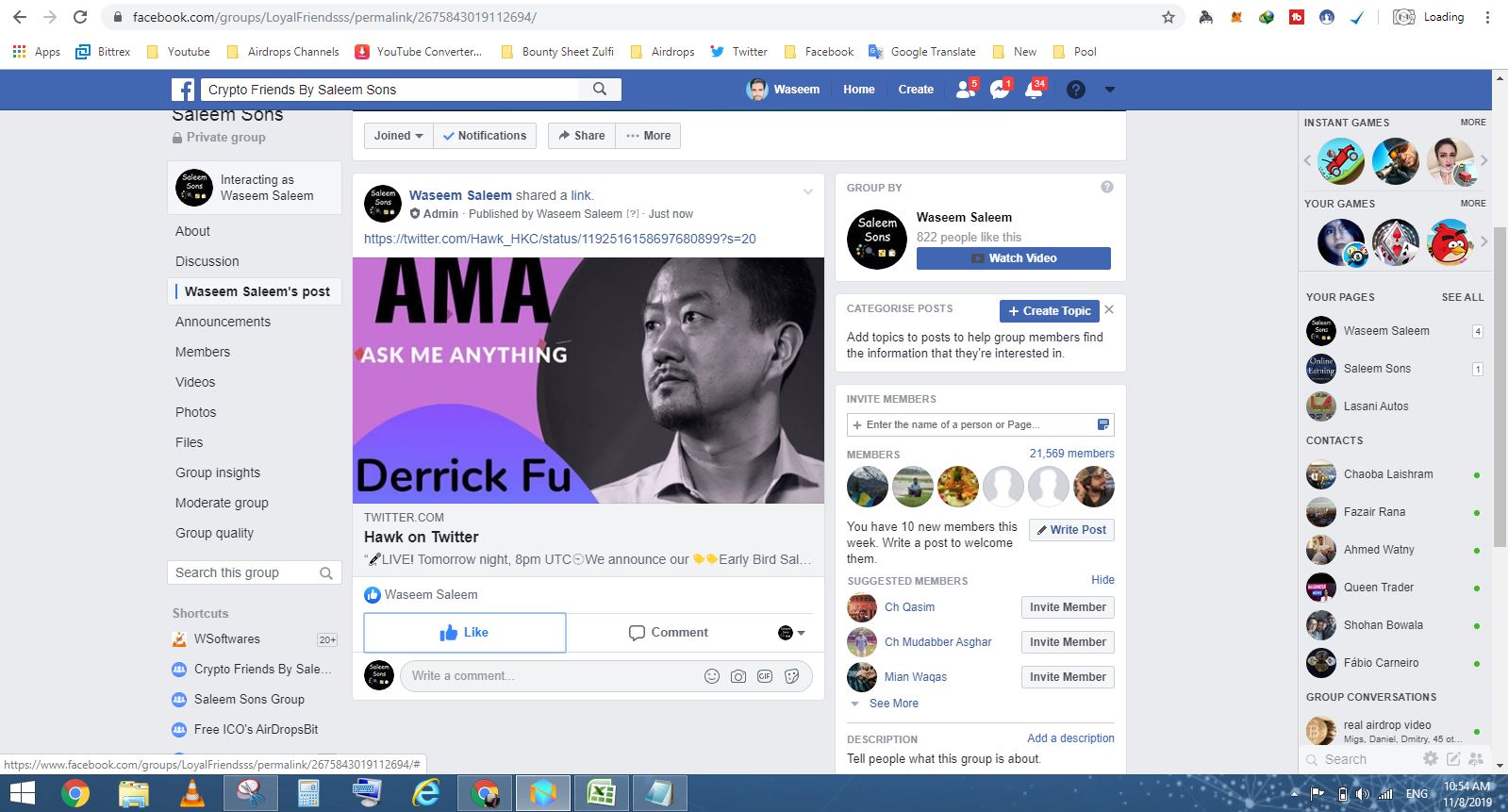Image resolution: width=1508 pixels, height=812 pixels.
Task: Open File Explorer from the taskbar
Action: coord(134,794)
